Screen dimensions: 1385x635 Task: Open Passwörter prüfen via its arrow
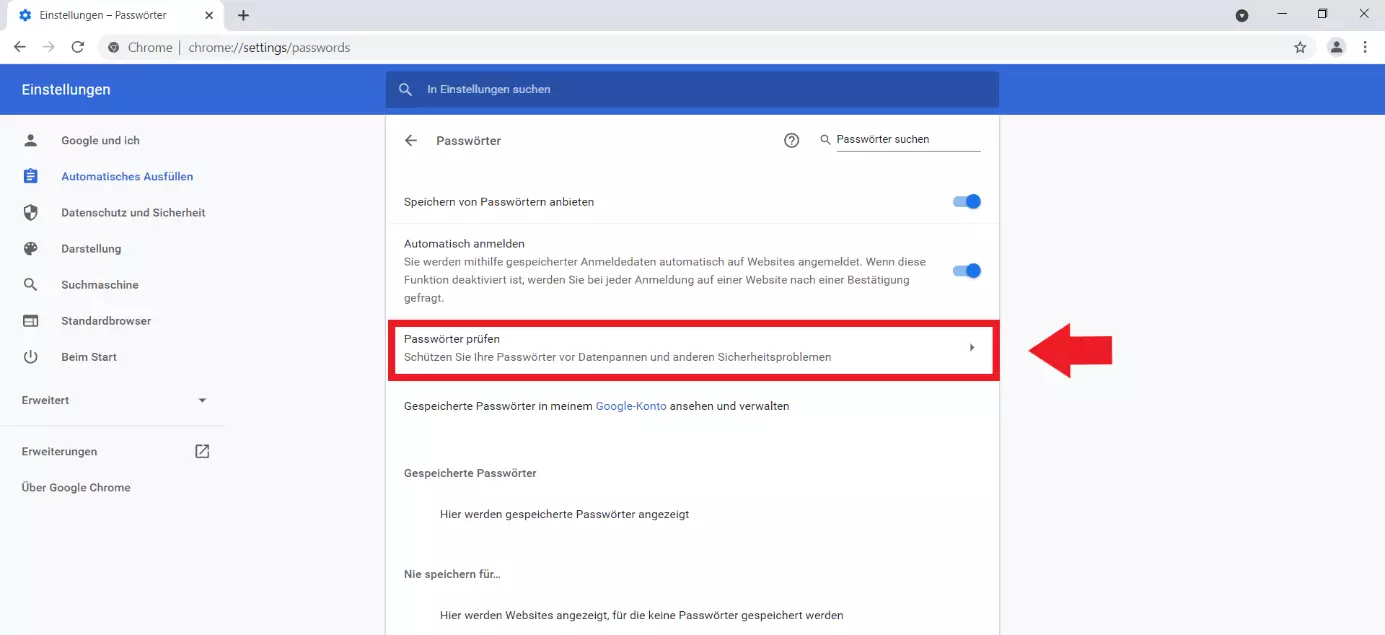(972, 348)
